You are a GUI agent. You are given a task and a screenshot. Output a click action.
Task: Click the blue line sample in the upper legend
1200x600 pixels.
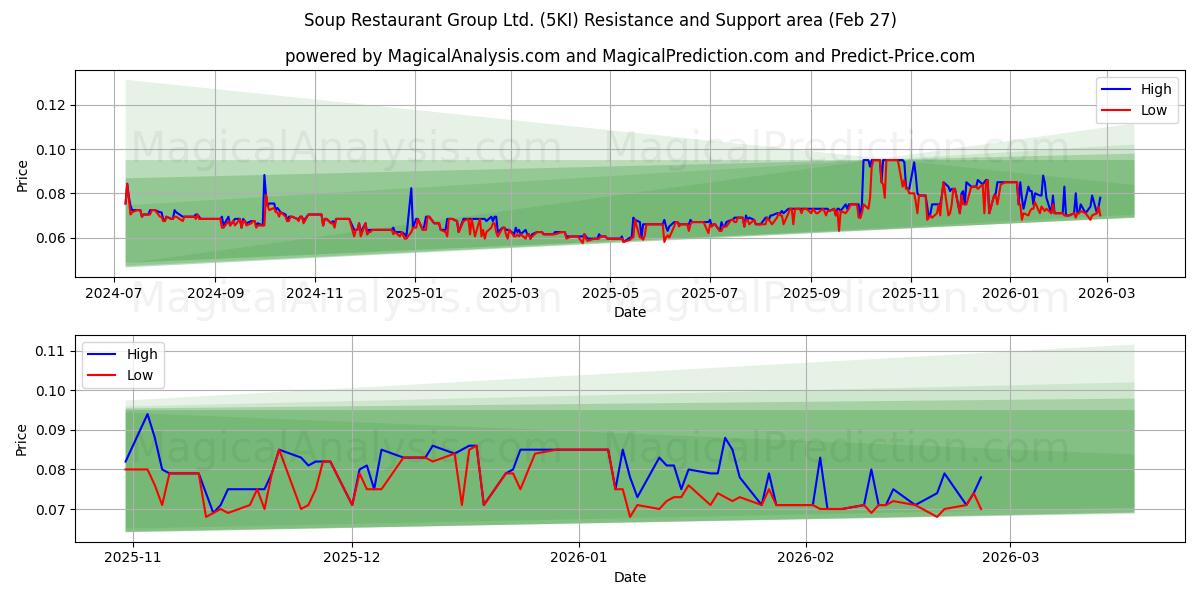[1117, 90]
